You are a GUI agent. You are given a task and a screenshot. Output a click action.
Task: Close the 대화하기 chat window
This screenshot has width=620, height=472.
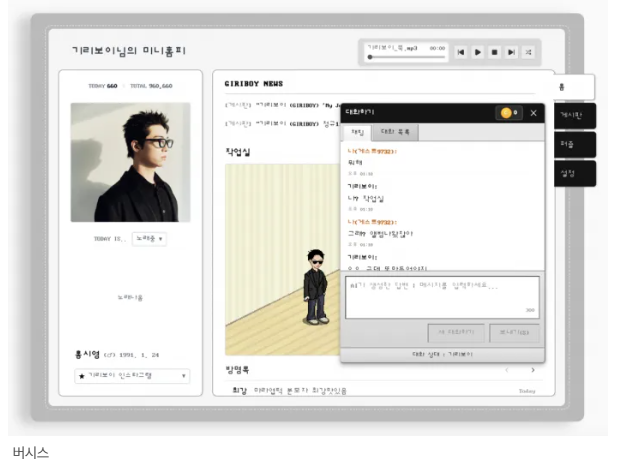pyautogui.click(x=533, y=113)
